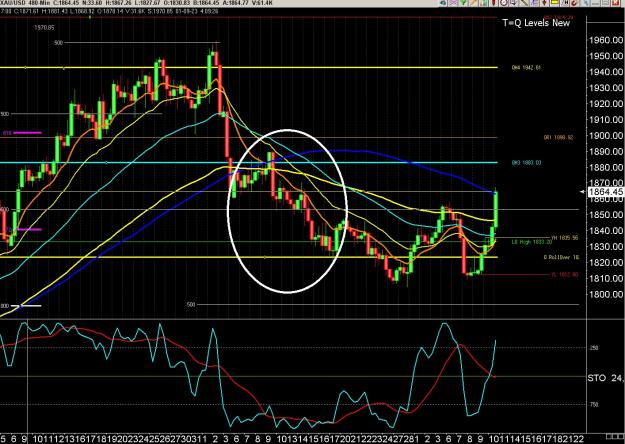The height and width of the screenshot is (444, 625).
Task: Select the cyan QH3 horizontal level line
Action: coord(249,163)
